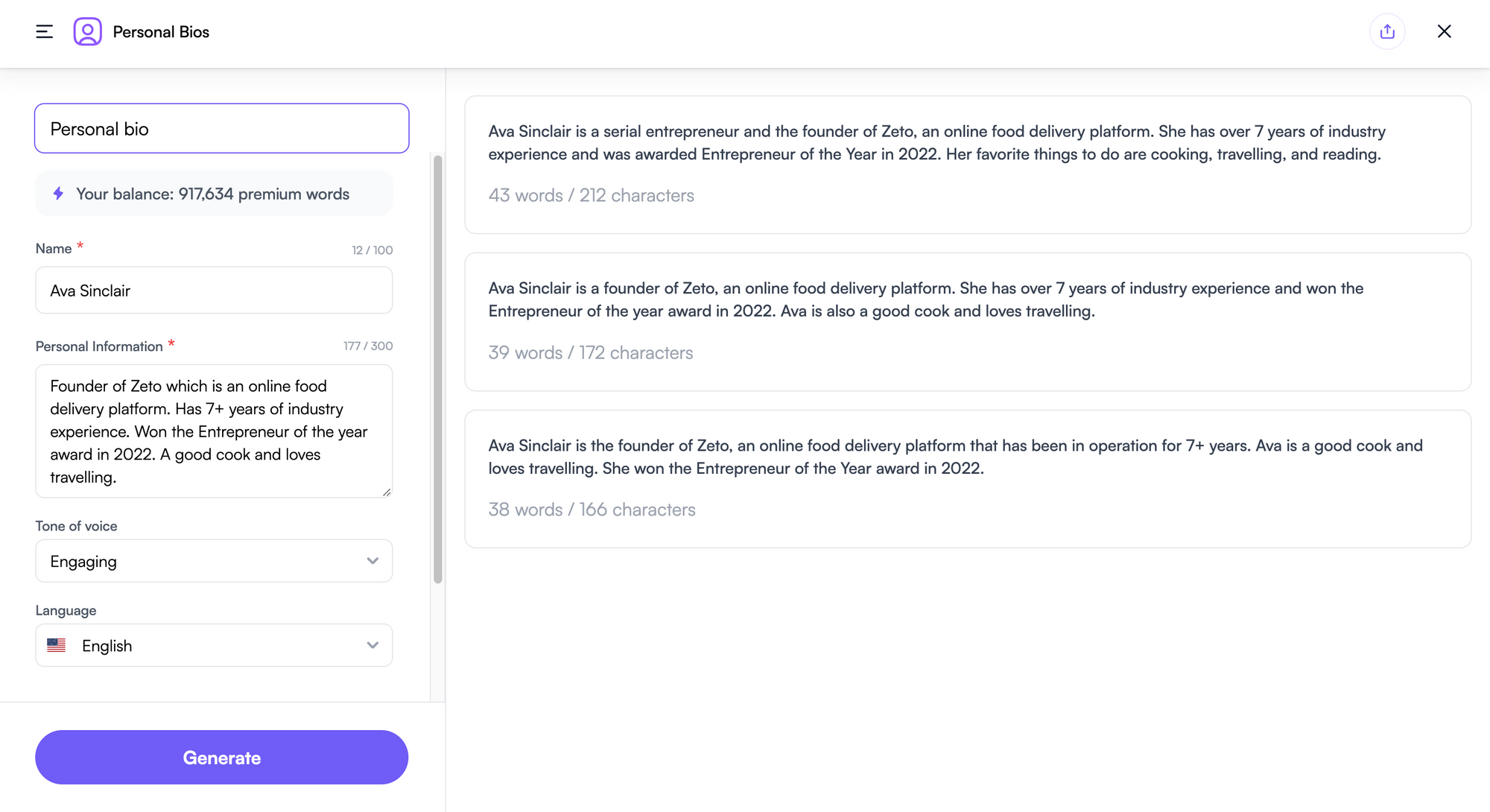This screenshot has width=1490, height=812.
Task: Click the Personal Bios title in the header
Action: click(161, 31)
